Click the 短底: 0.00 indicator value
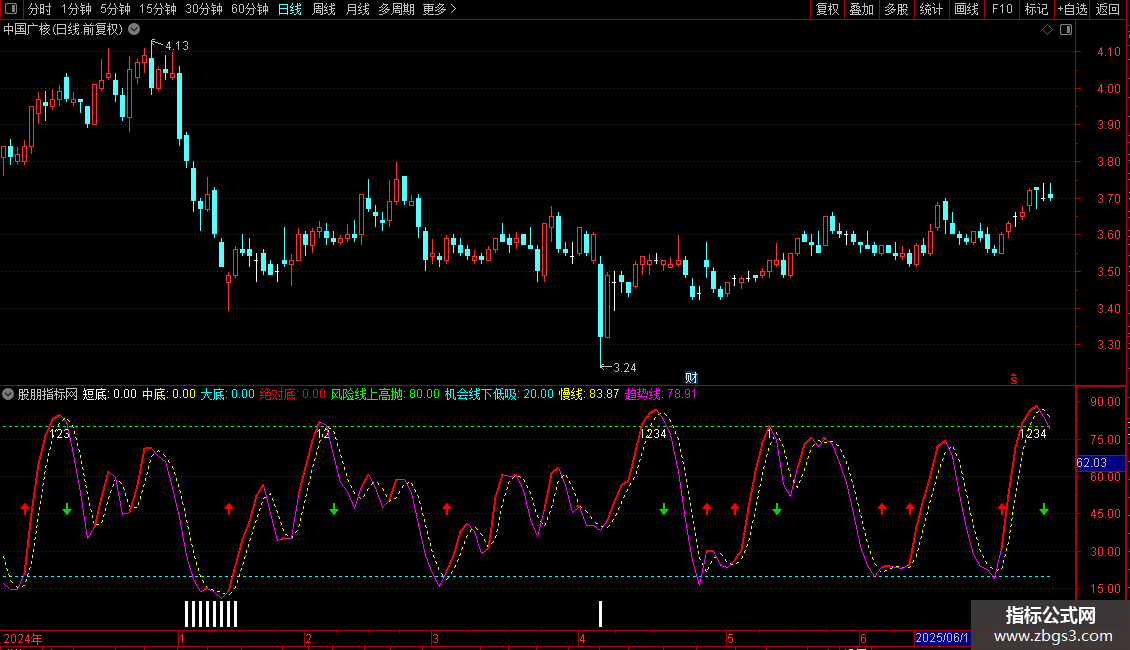 110,394
